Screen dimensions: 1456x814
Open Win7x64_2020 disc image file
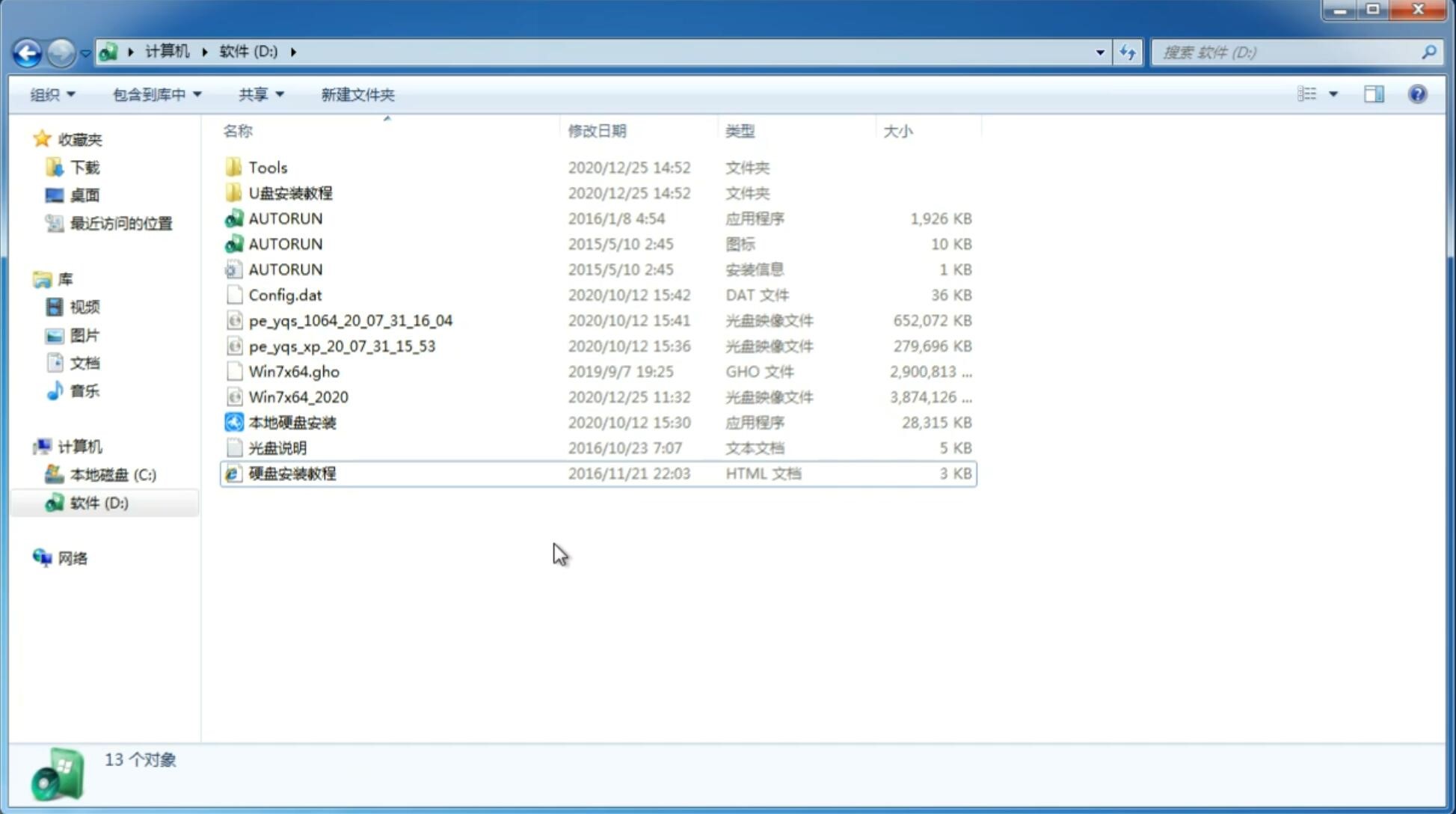click(x=297, y=396)
